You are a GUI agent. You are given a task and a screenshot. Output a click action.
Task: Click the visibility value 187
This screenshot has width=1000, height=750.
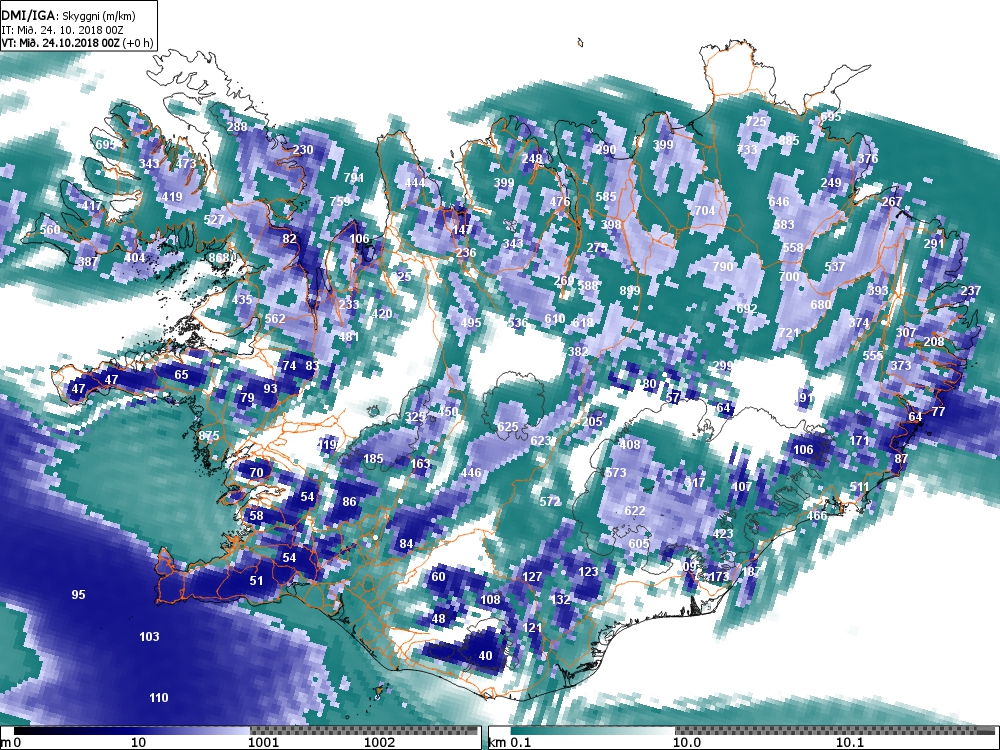tap(751, 571)
